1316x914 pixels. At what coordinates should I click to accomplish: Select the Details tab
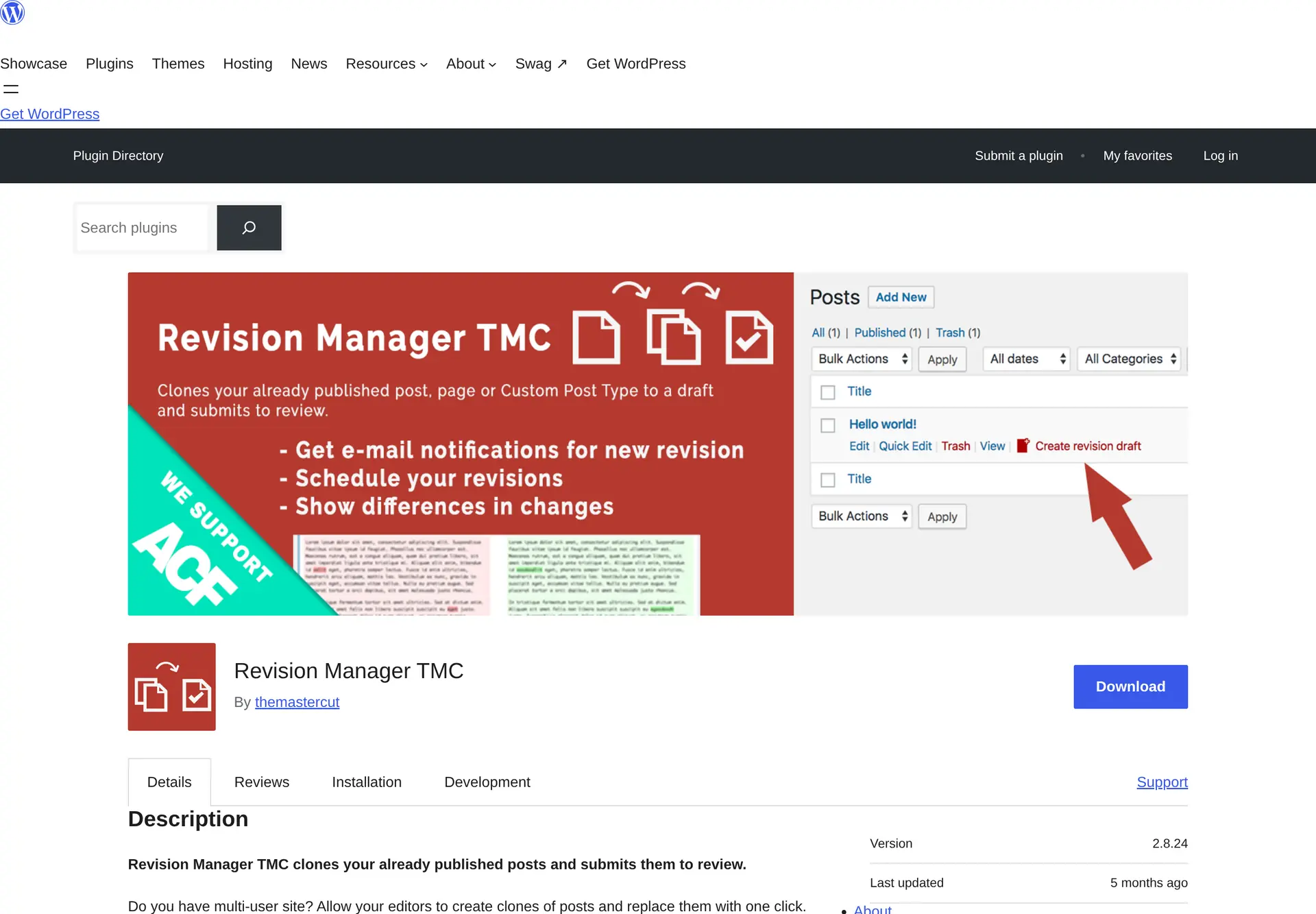point(169,782)
